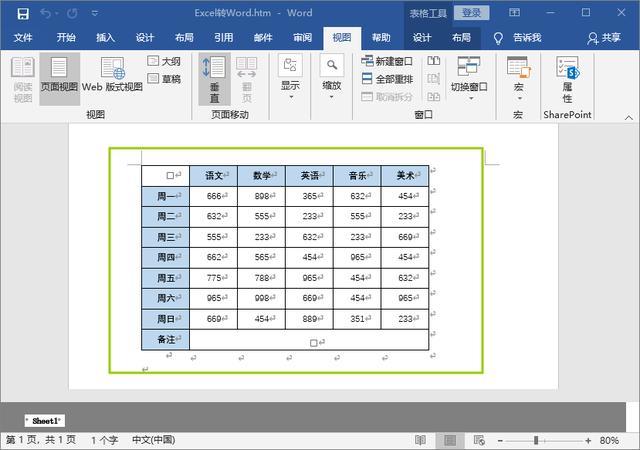
Task: Switch to Web 版式视图
Action: [x=112, y=75]
